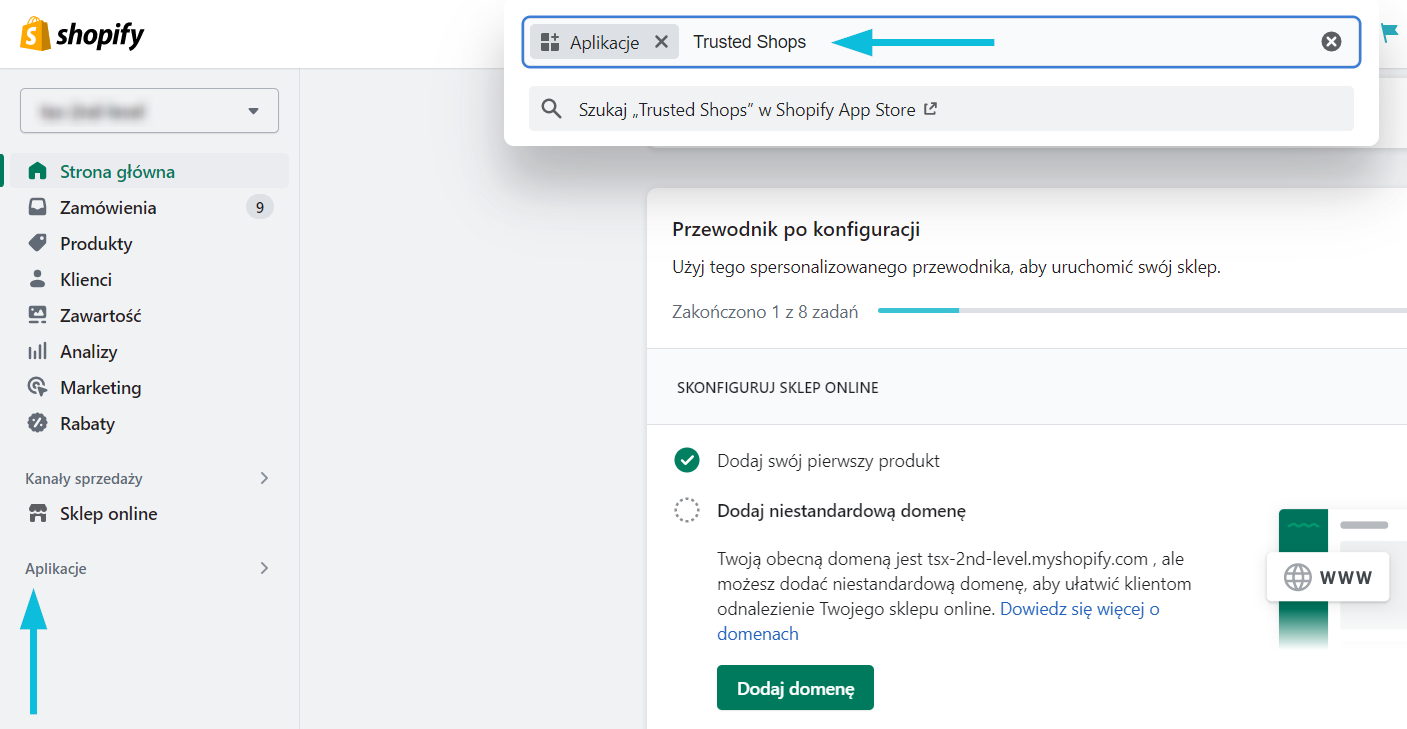Click the Zamówienia inbox icon
Image resolution: width=1407 pixels, height=729 pixels.
(x=38, y=207)
